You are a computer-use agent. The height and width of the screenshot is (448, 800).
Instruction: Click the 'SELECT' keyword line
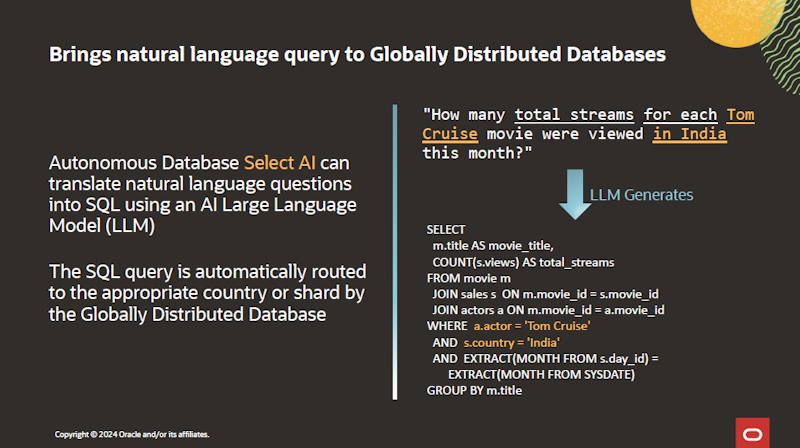coord(446,230)
